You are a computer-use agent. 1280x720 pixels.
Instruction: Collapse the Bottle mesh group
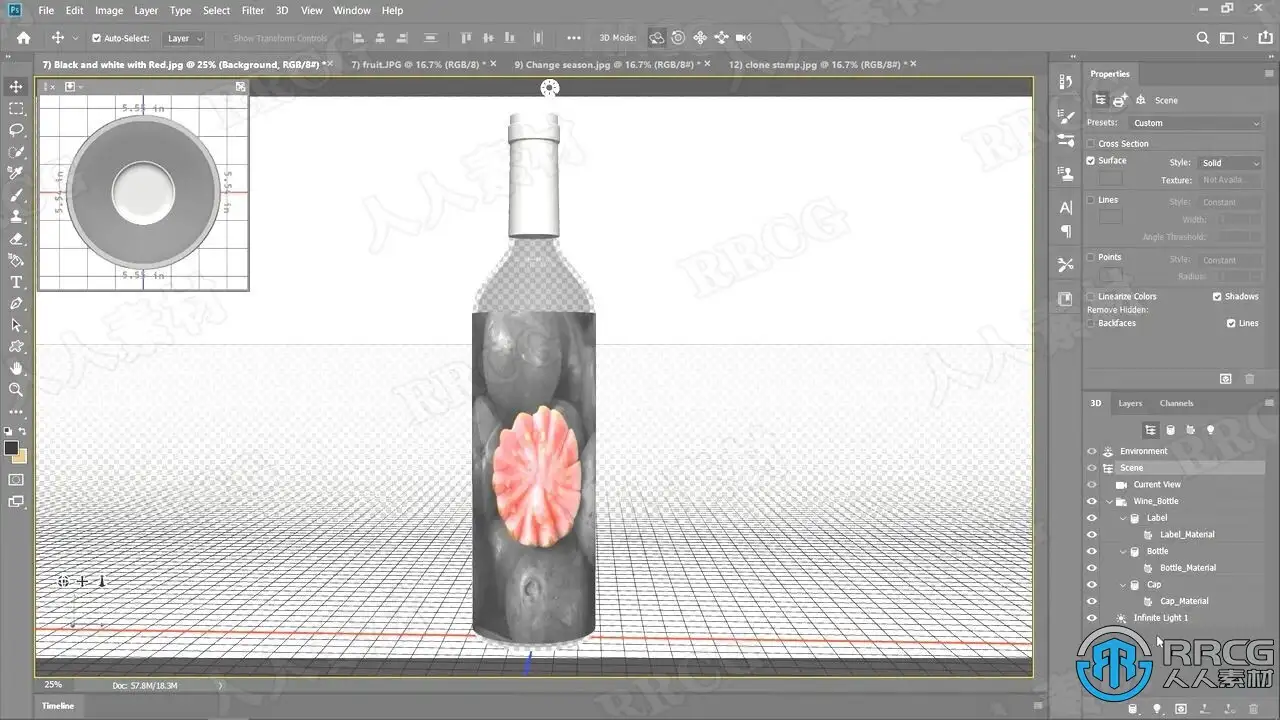point(1123,551)
